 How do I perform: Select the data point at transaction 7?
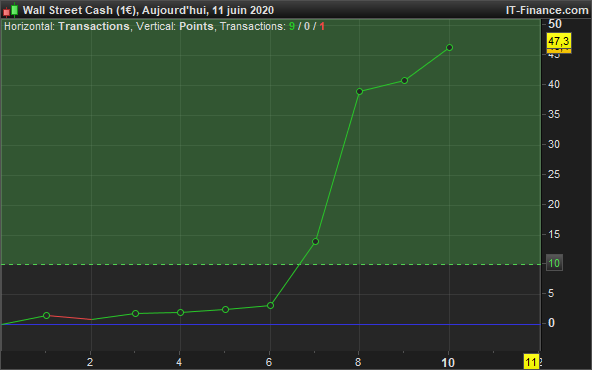[x=315, y=242]
